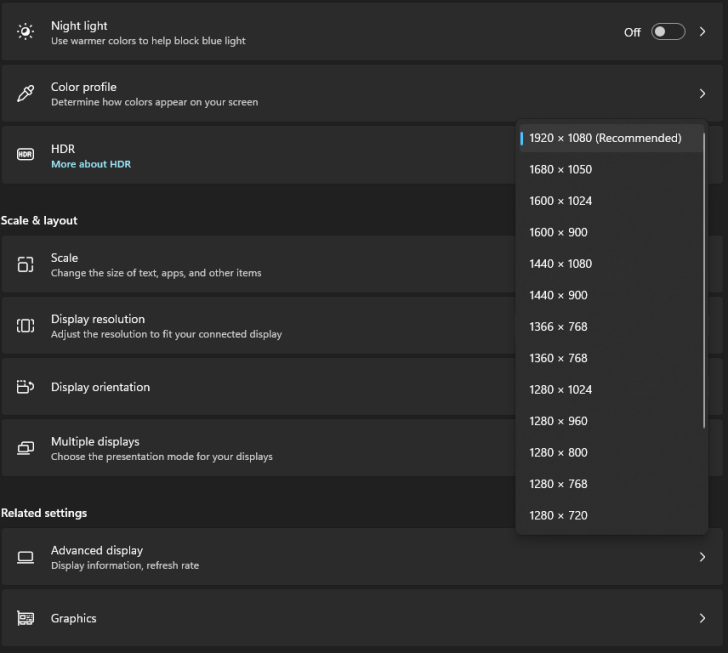Open the Graphics row title
The image size is (728, 653).
coord(73,618)
